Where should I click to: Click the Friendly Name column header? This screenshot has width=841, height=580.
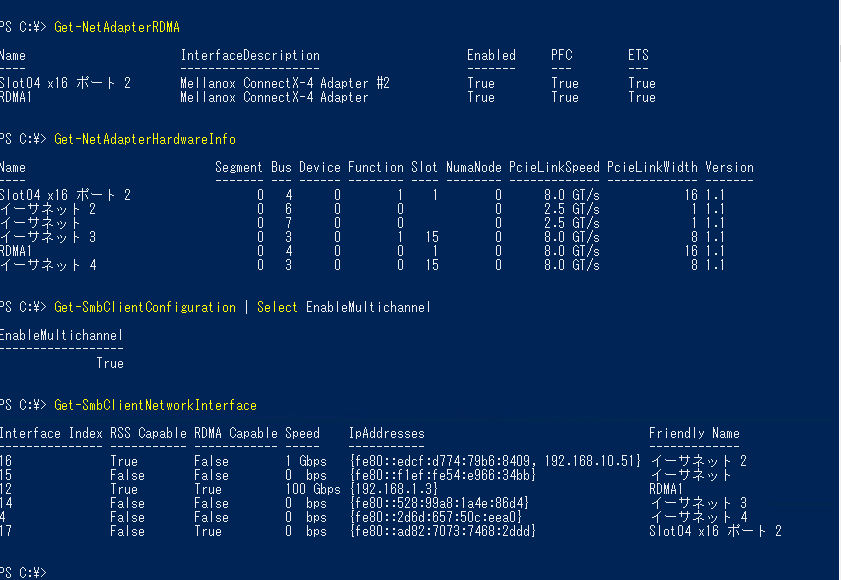pyautogui.click(x=694, y=434)
